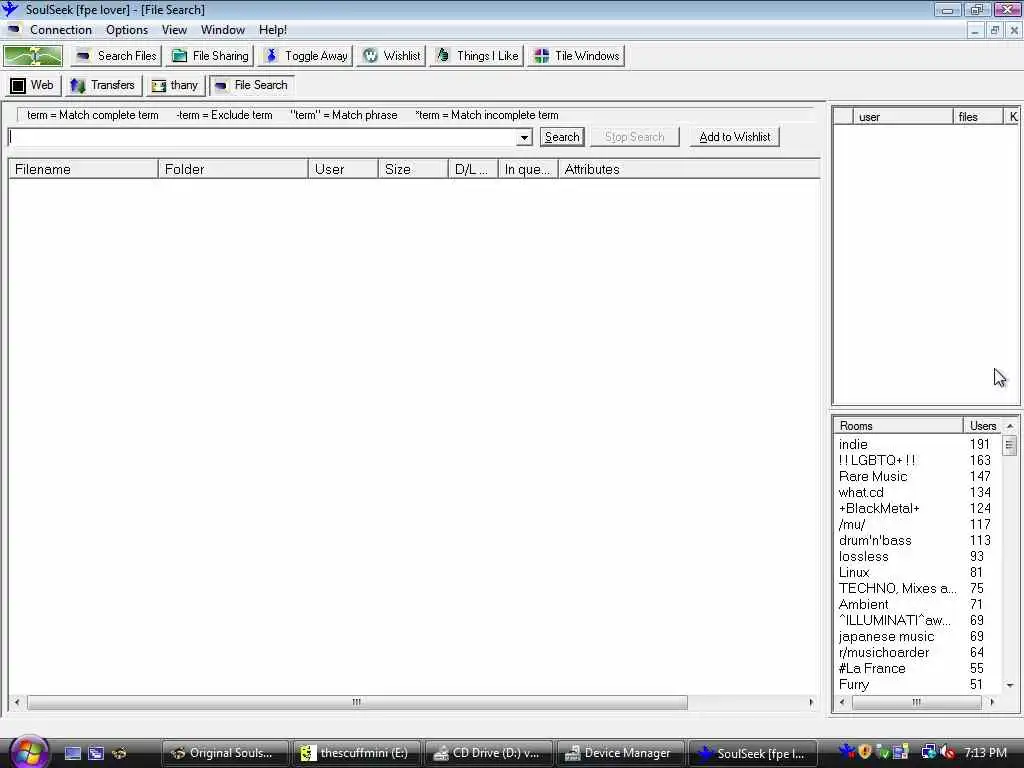Click Show Desktop quick launch icon
Image resolution: width=1024 pixels, height=768 pixels.
pyautogui.click(x=72, y=753)
